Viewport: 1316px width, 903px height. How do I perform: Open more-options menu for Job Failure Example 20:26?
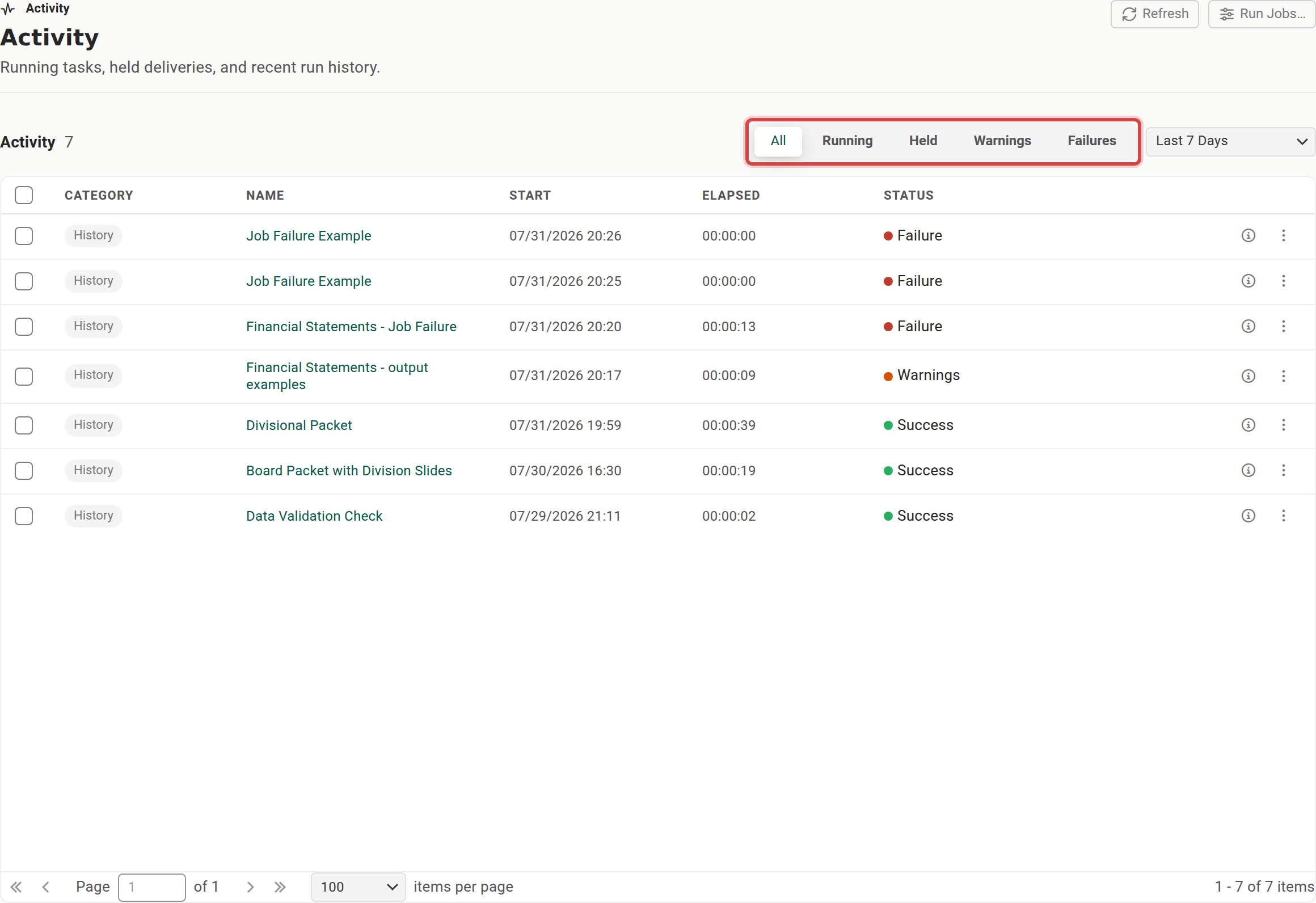[1283, 235]
